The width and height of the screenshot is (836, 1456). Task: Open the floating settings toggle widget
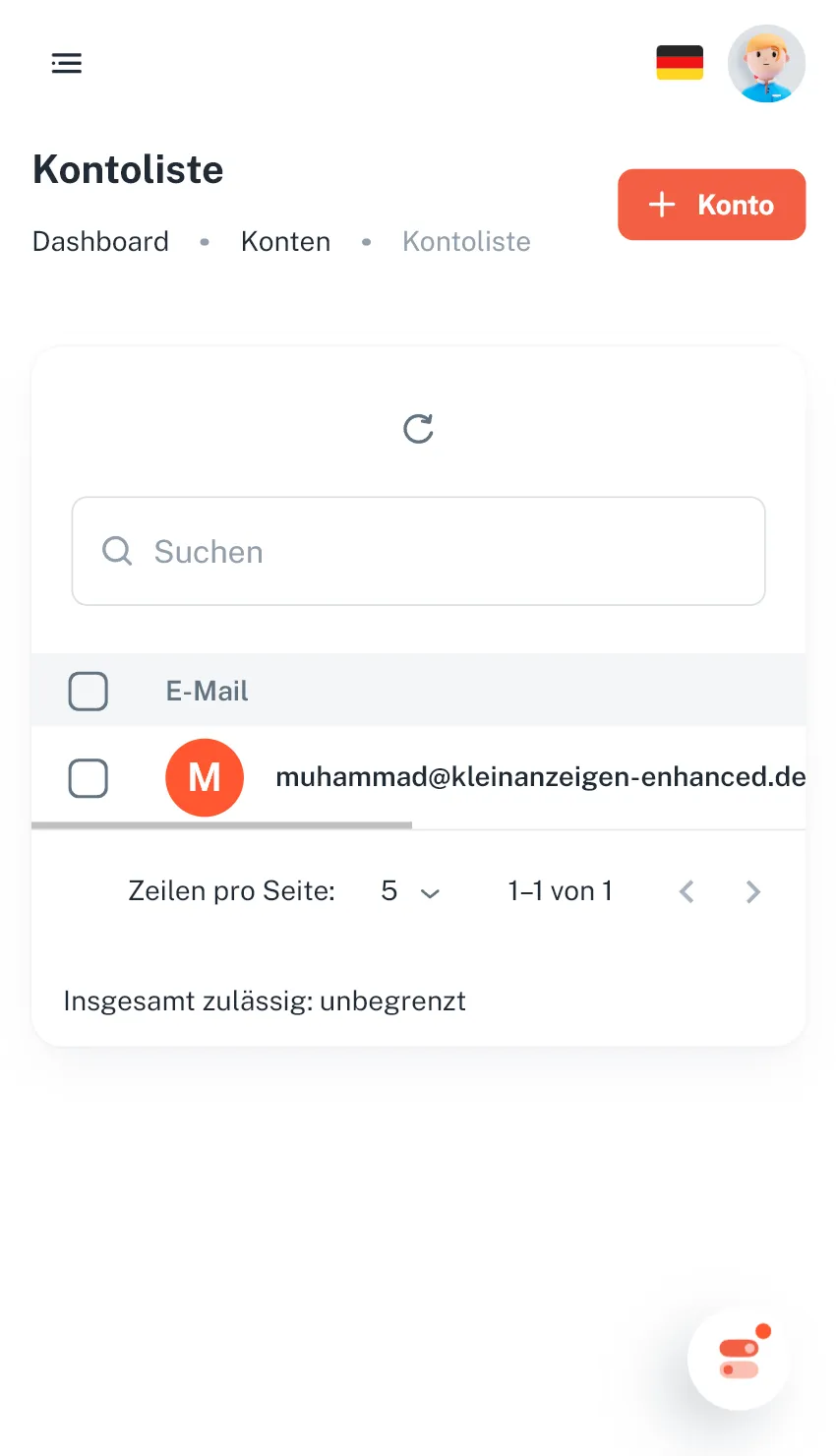point(739,1359)
